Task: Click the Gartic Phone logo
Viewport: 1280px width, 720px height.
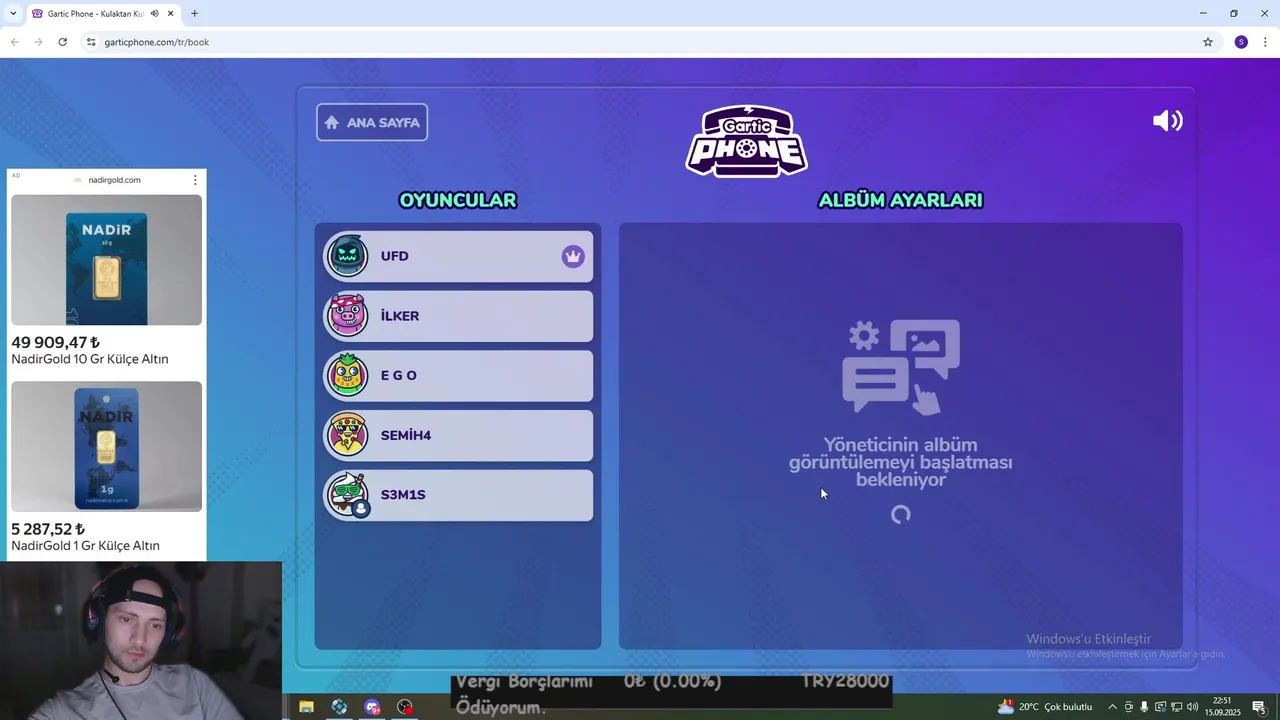Action: (747, 141)
